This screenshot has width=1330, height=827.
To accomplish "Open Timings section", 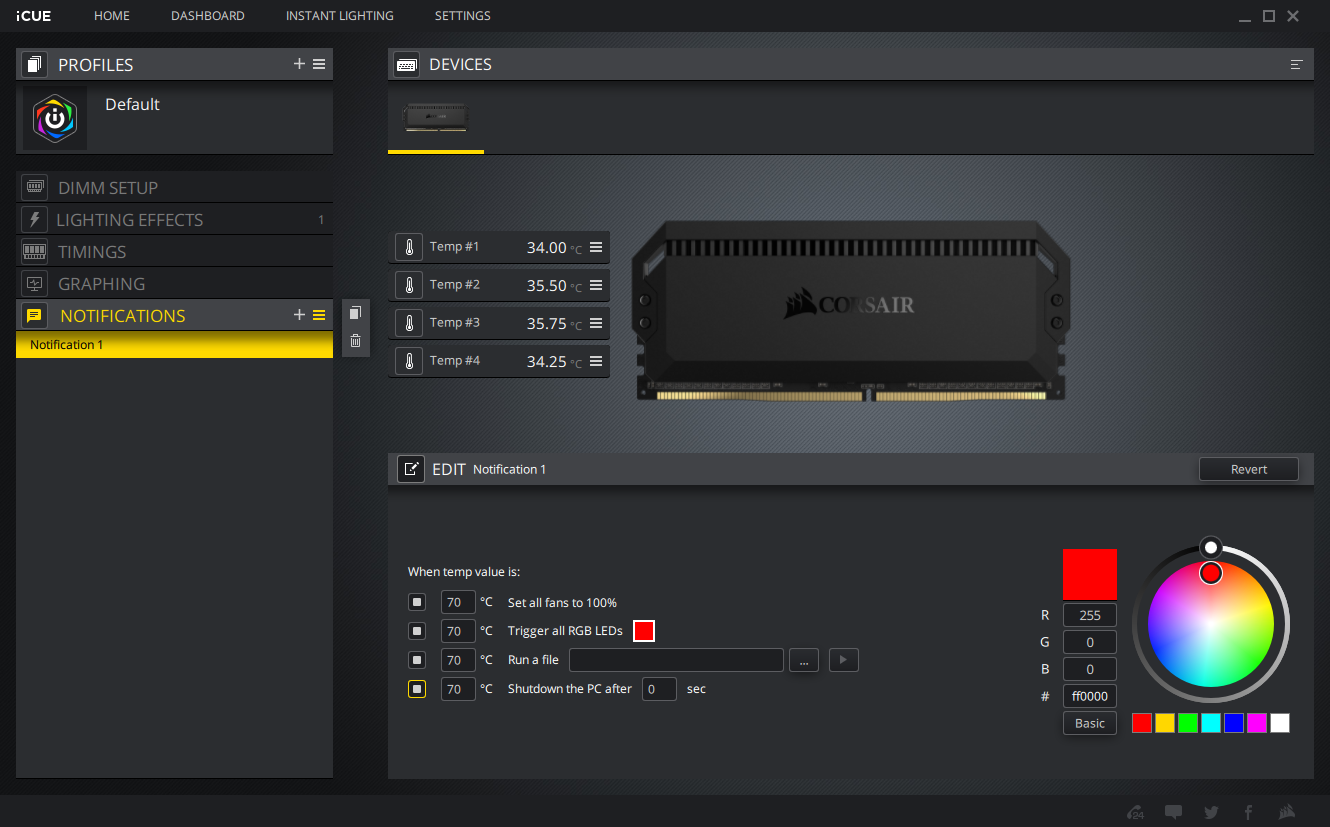I will 175,251.
